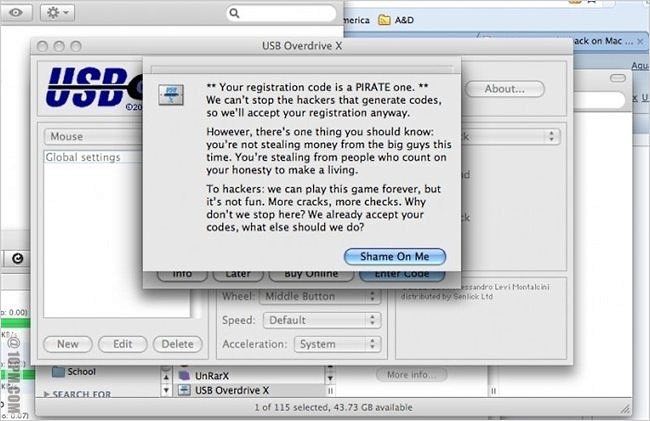The height and width of the screenshot is (421, 650).
Task: Open the Wheel Middle Button dropdown
Action: tap(320, 296)
